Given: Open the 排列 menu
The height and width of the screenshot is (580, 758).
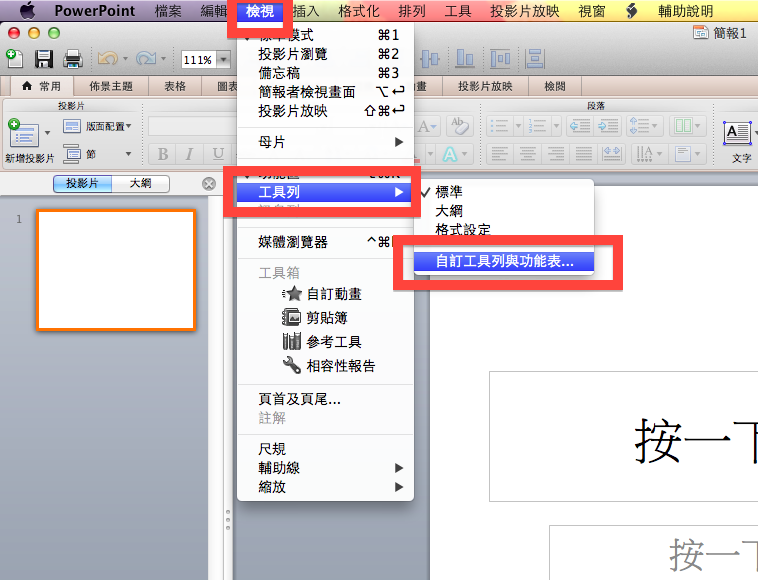Looking at the screenshot, I should 412,11.
